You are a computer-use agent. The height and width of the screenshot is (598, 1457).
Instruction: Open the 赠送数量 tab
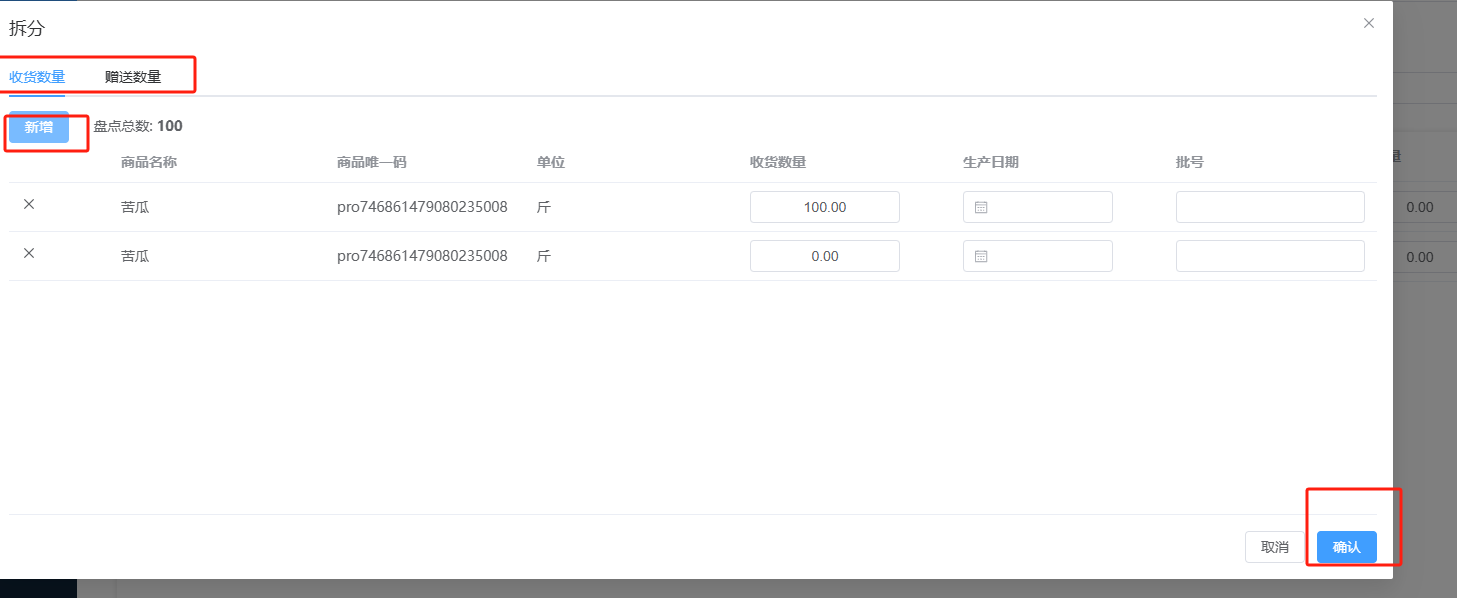coord(133,77)
